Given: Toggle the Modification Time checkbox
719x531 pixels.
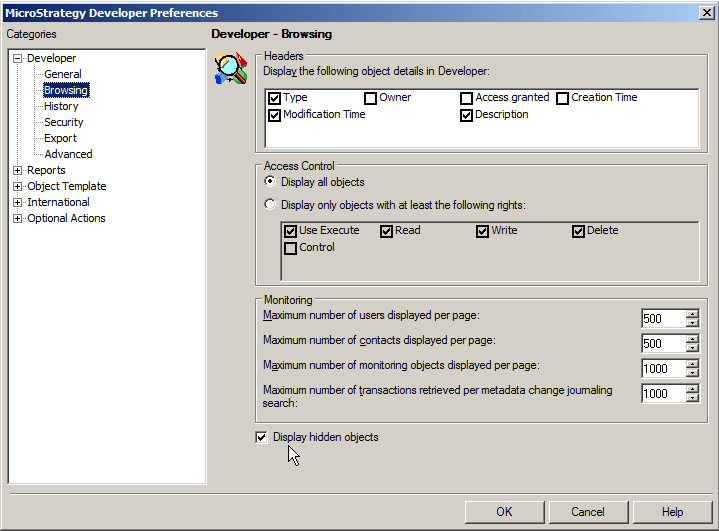Looking at the screenshot, I should [274, 115].
